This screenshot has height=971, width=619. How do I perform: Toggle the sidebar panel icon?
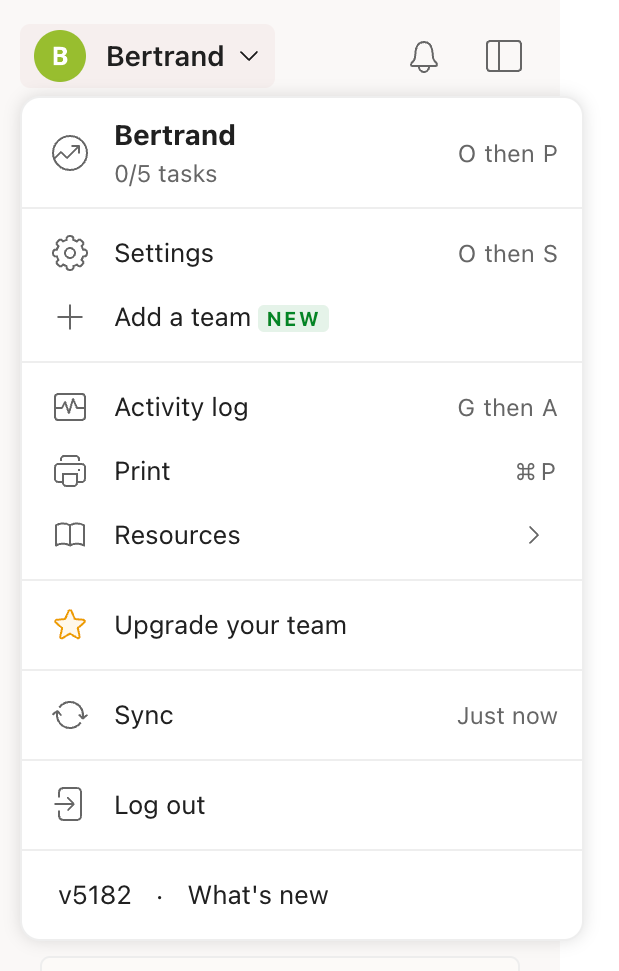[503, 56]
